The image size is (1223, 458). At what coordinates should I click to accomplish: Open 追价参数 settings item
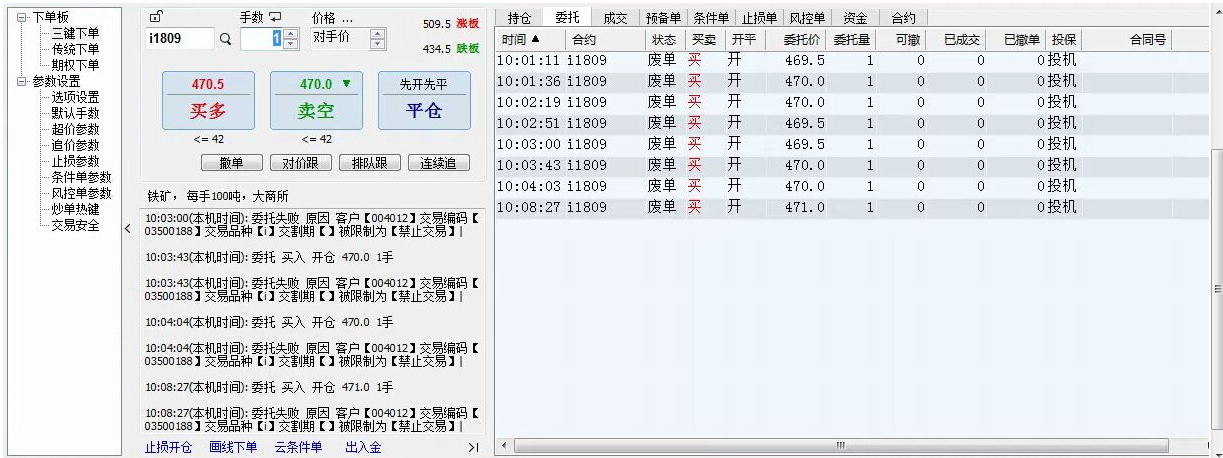(x=75, y=145)
